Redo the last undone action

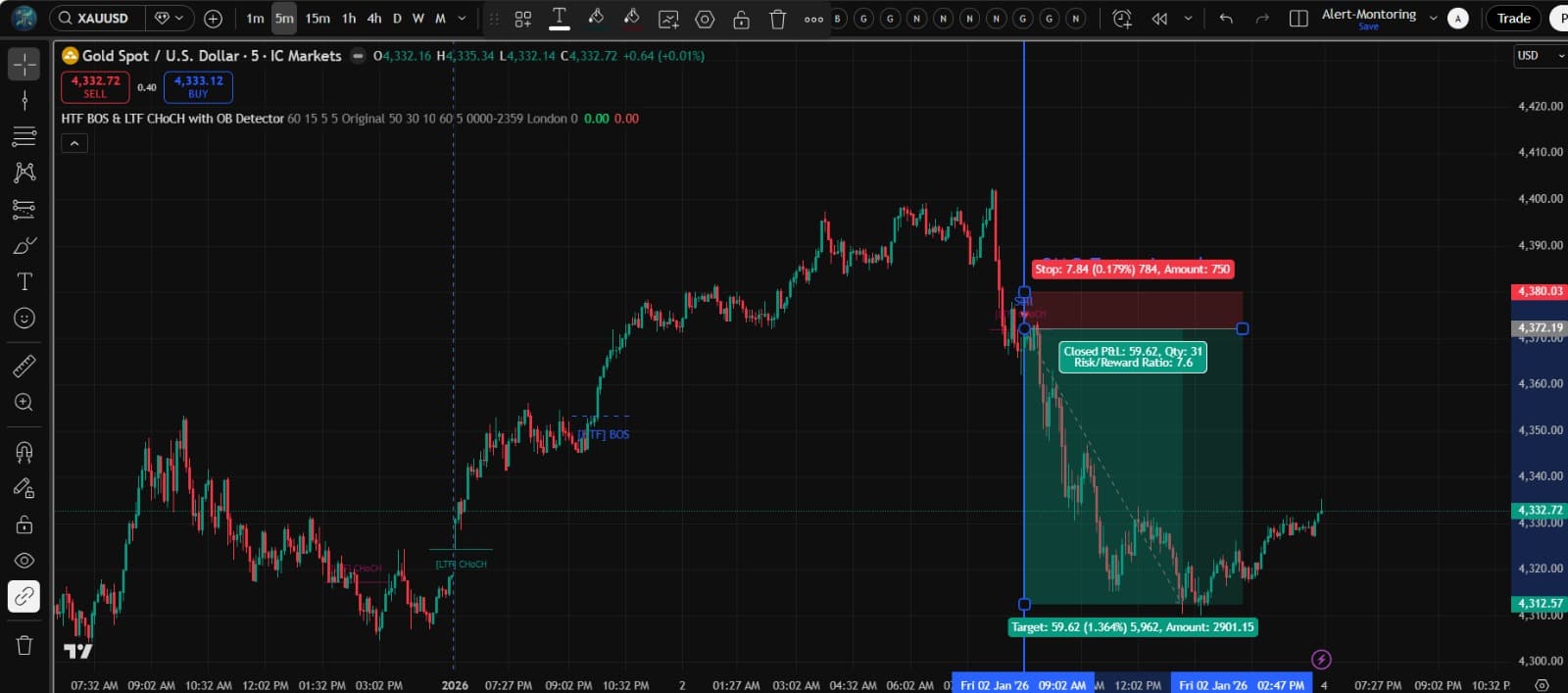pos(1262,18)
